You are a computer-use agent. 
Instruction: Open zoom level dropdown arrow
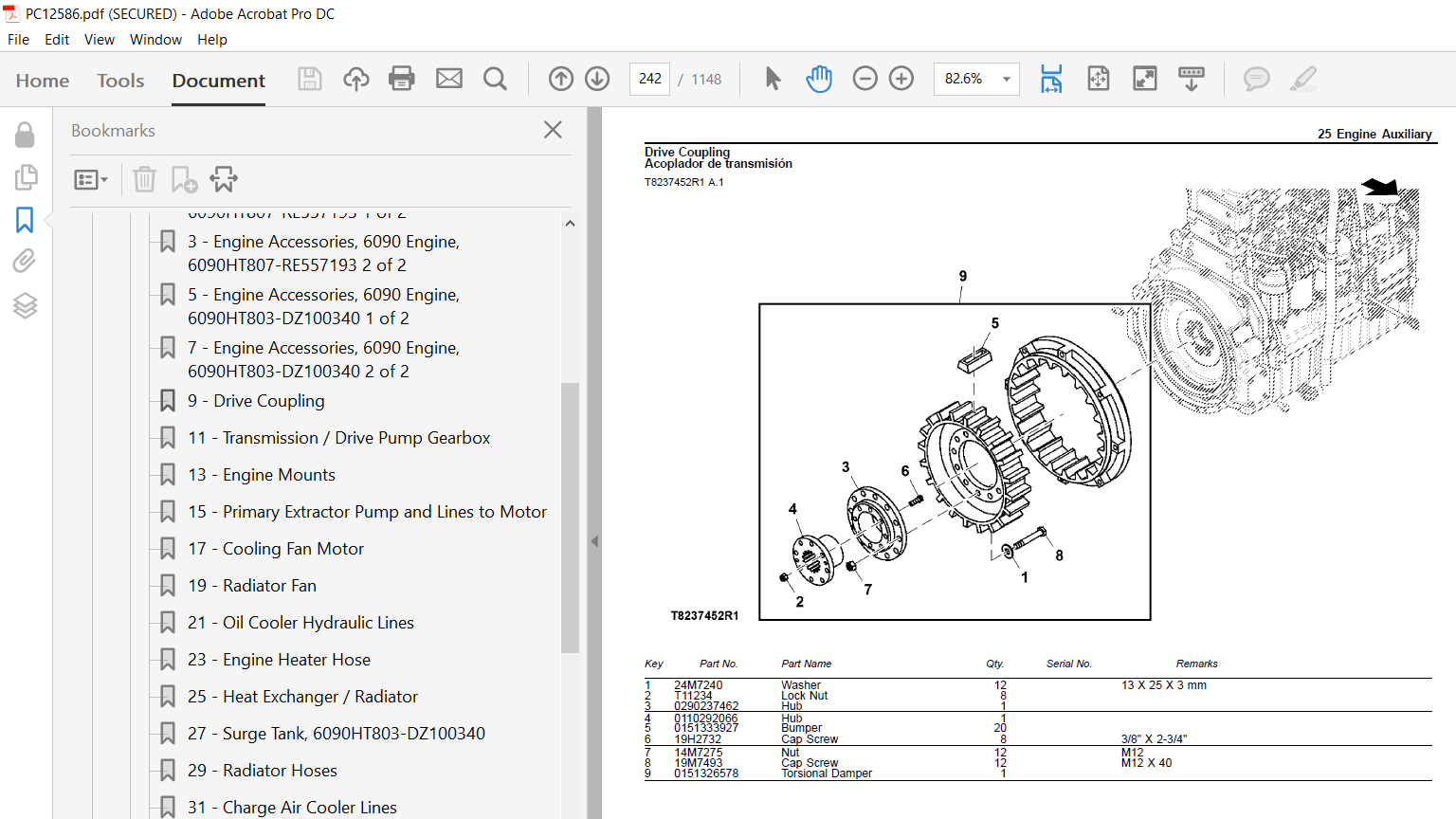coord(1007,79)
